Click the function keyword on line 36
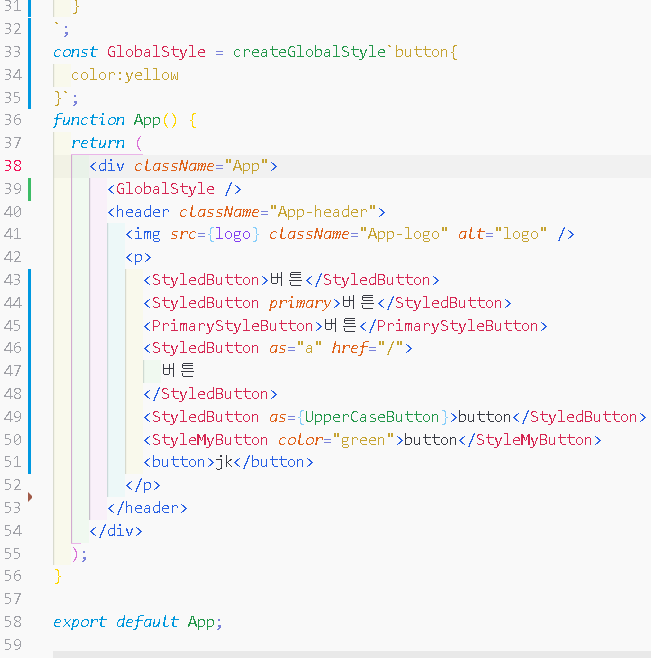This screenshot has height=658, width=651. click(x=89, y=120)
